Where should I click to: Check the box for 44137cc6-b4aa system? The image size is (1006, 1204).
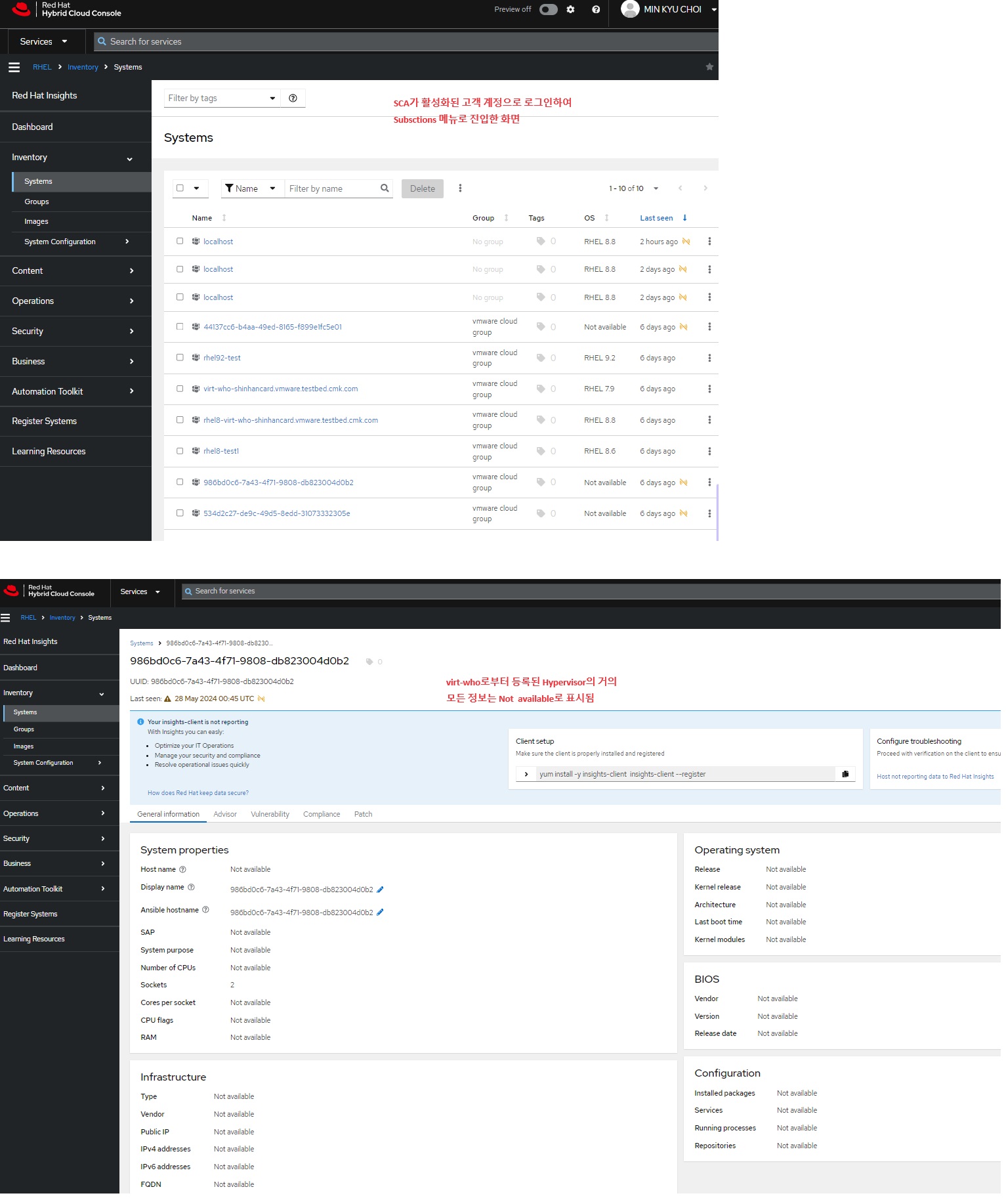180,326
